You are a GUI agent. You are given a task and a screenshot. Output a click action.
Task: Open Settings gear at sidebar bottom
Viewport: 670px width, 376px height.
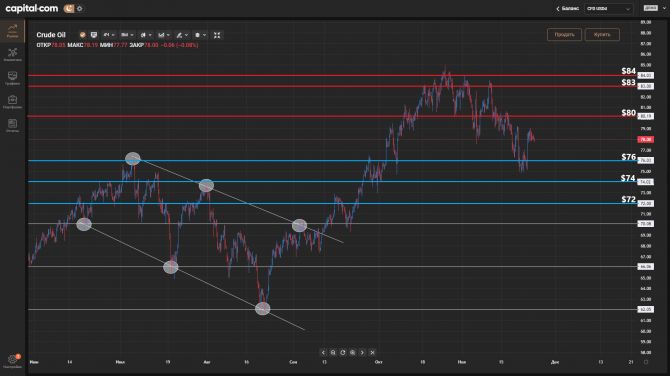tap(12, 361)
